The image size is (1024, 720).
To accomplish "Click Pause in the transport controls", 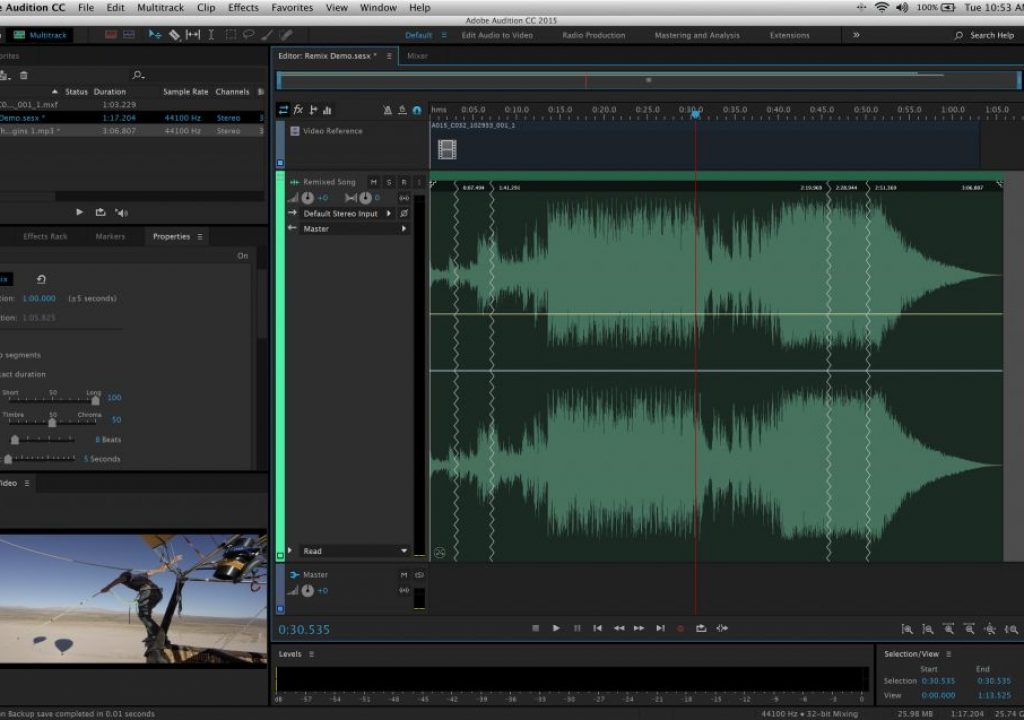I will [577, 629].
